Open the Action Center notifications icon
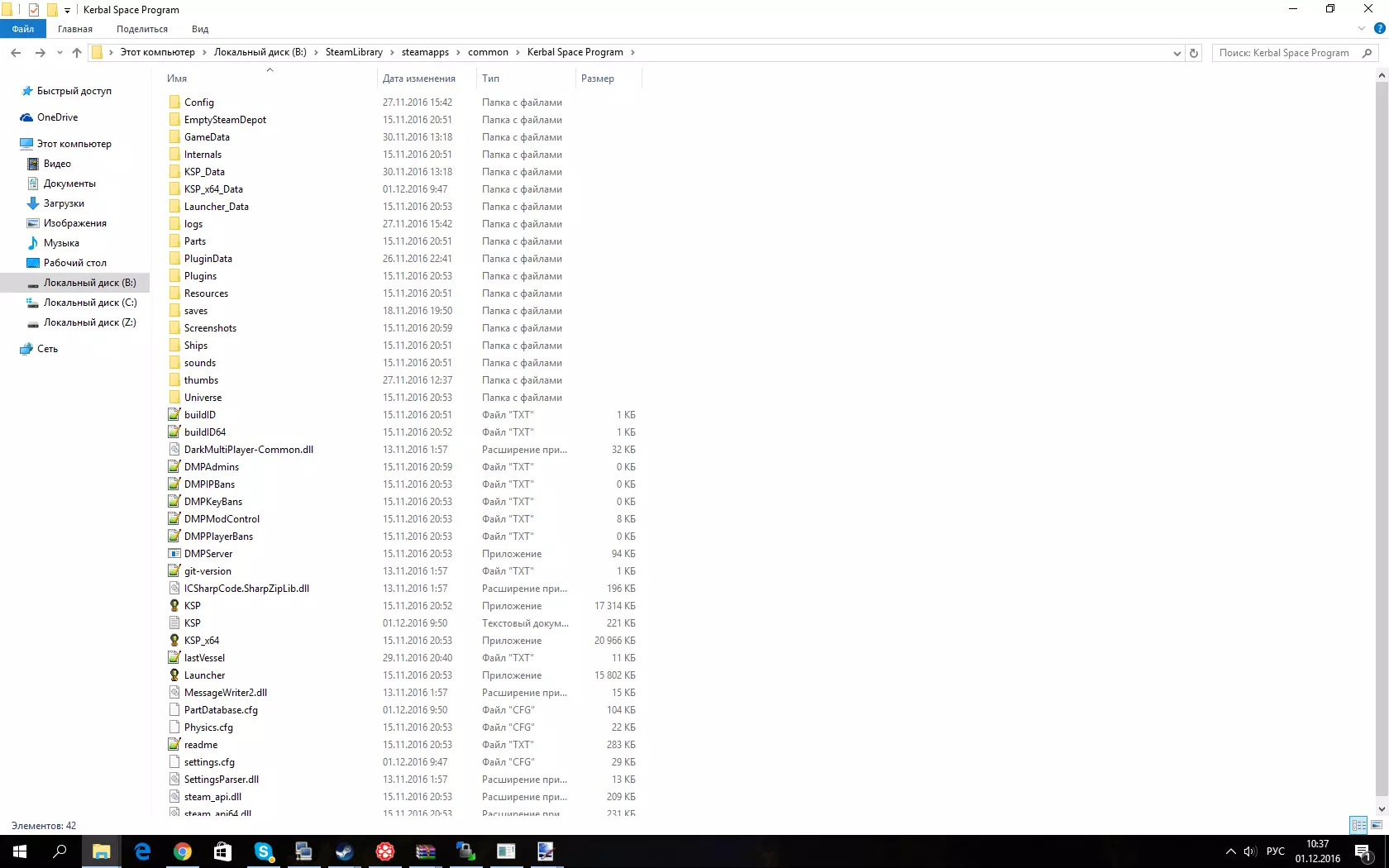This screenshot has width=1389, height=868. pos(1363,851)
